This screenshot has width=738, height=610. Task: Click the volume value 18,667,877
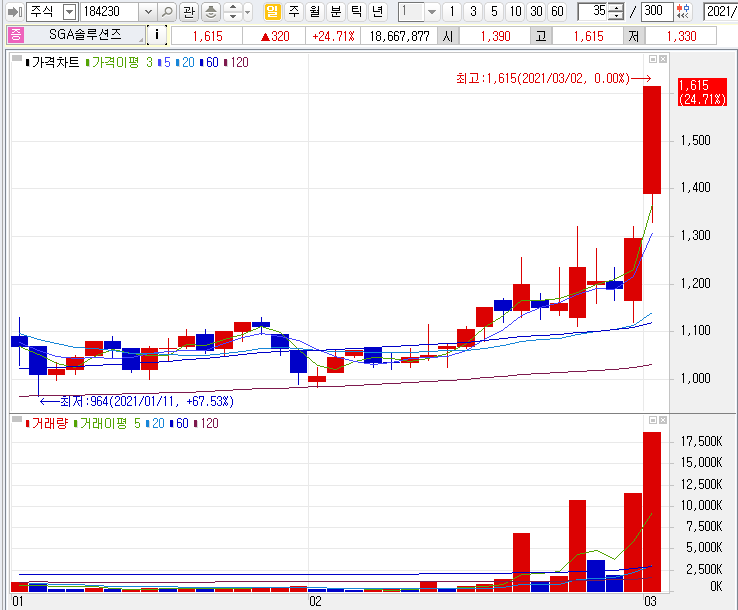click(x=399, y=36)
